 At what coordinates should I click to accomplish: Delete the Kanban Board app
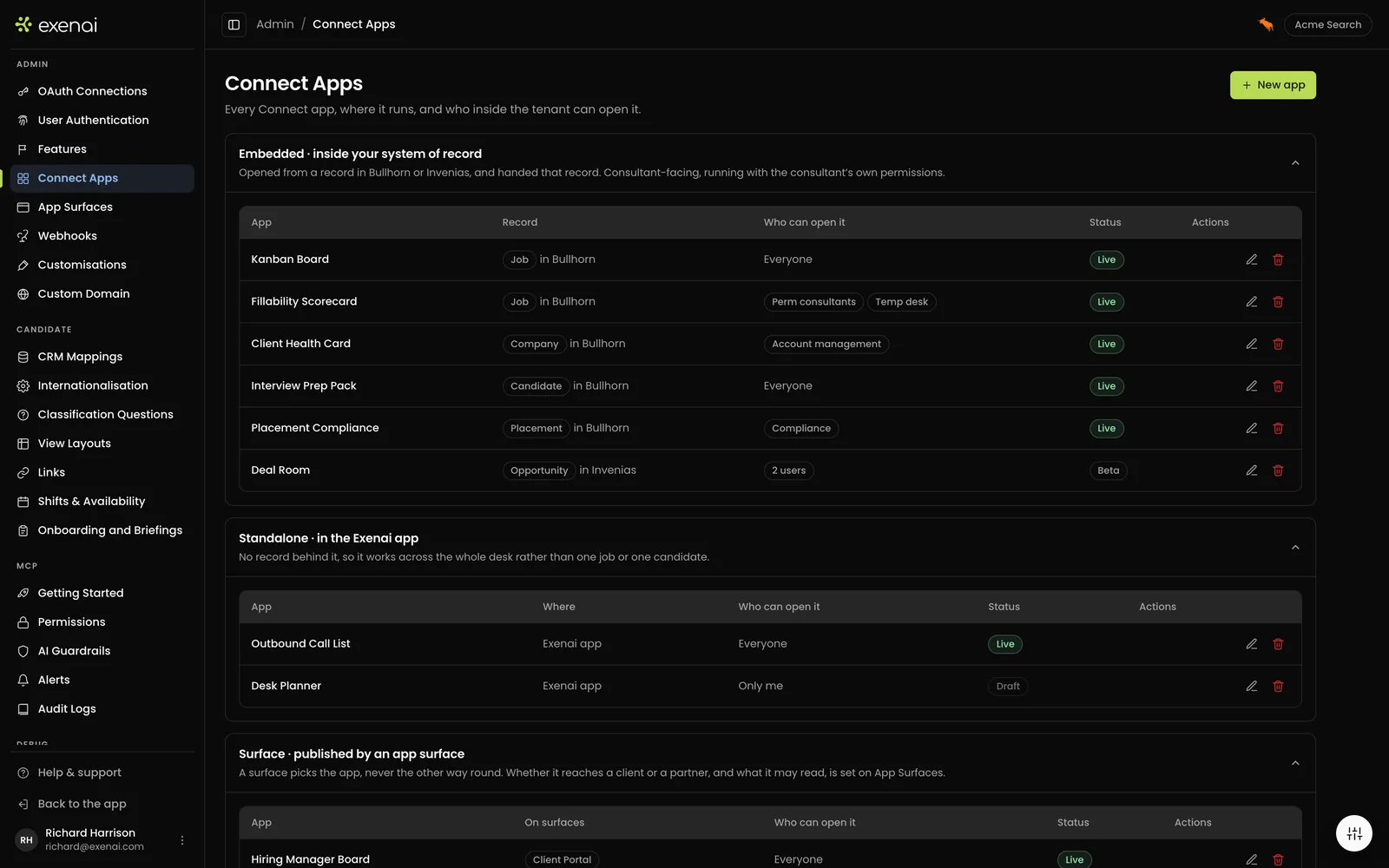[1278, 260]
